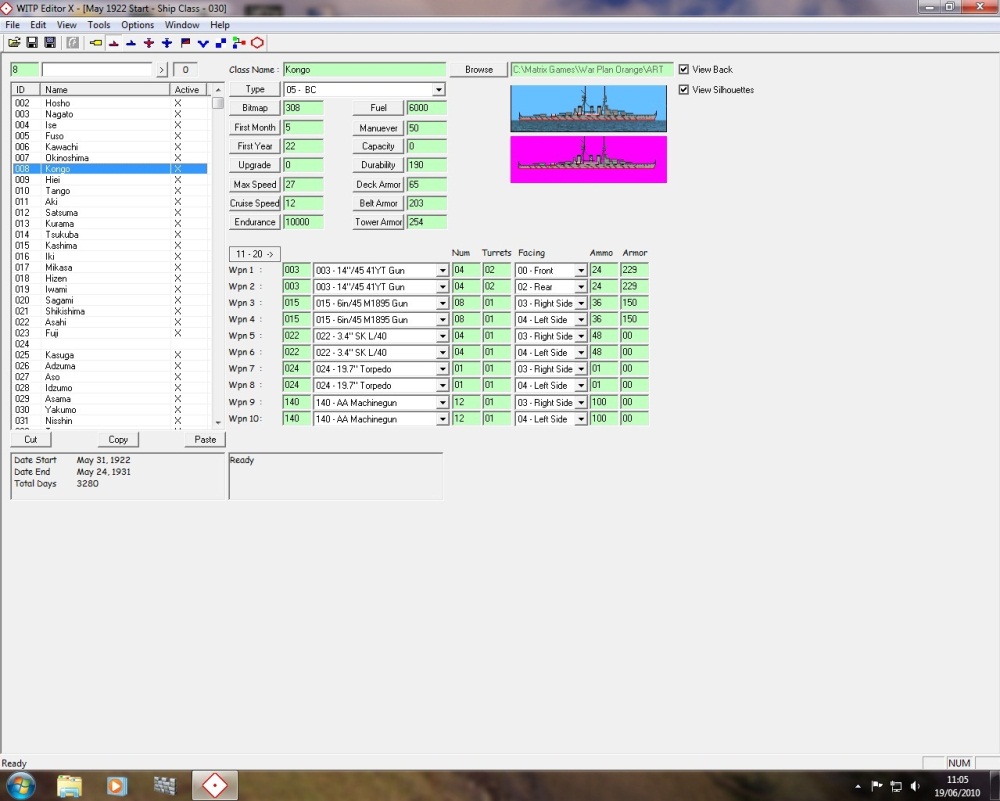The width and height of the screenshot is (1000, 801).
Task: Click the connected-nodes toolbar icon
Action: click(x=239, y=43)
